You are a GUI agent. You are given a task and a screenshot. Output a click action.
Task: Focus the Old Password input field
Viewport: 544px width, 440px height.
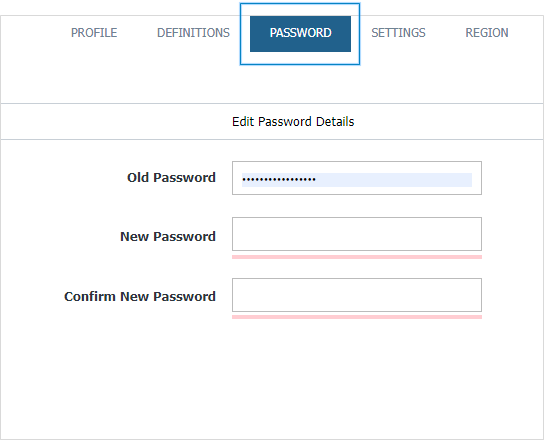point(357,178)
